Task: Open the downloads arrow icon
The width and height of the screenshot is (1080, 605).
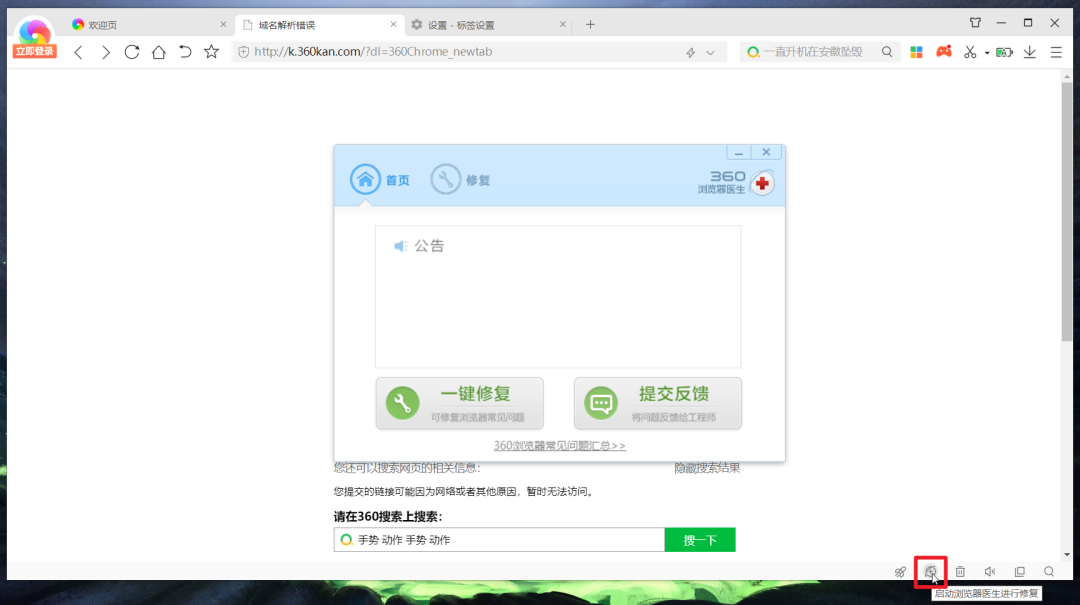Action: pyautogui.click(x=1030, y=52)
